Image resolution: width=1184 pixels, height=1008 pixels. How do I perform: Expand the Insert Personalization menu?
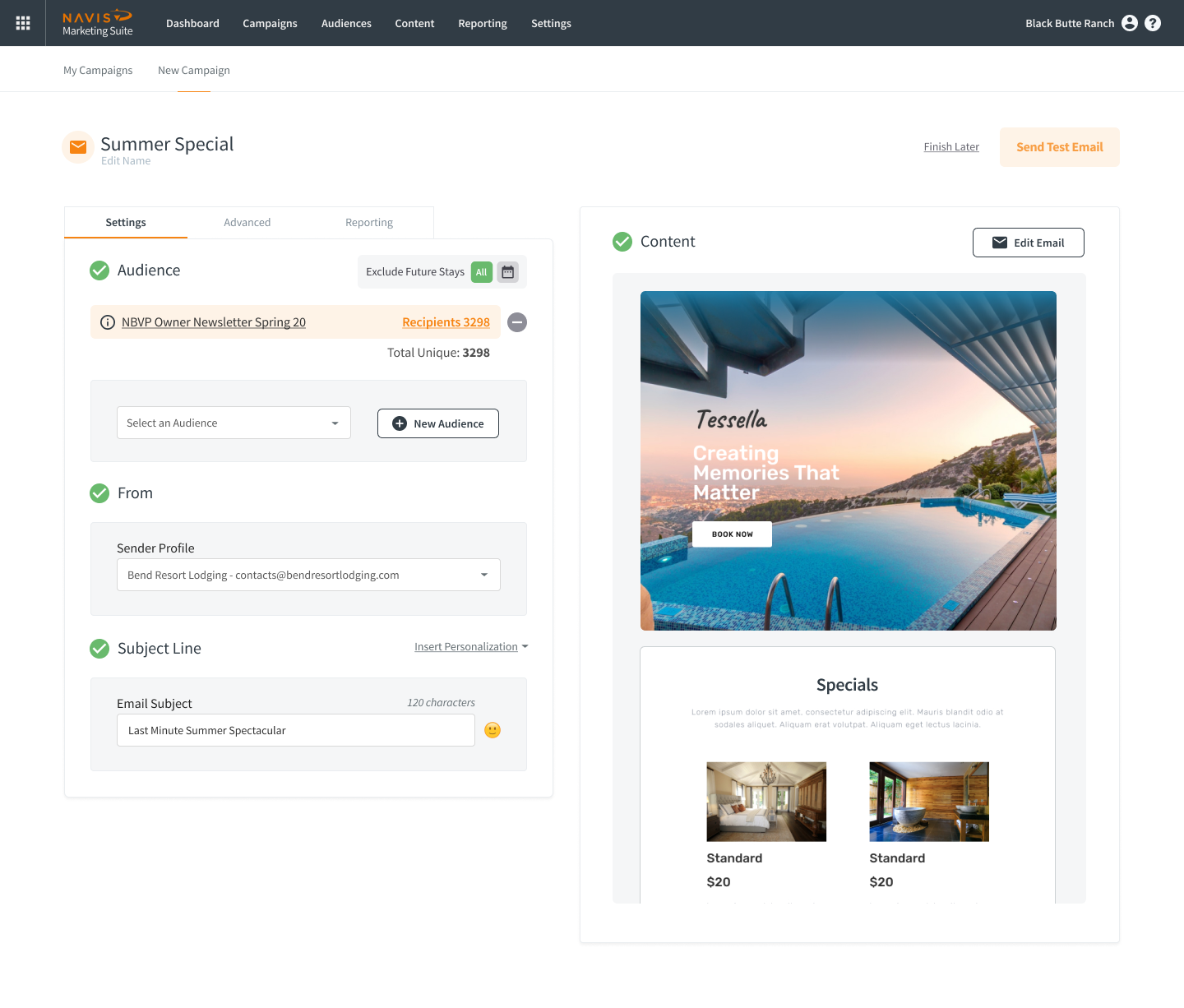pos(470,647)
